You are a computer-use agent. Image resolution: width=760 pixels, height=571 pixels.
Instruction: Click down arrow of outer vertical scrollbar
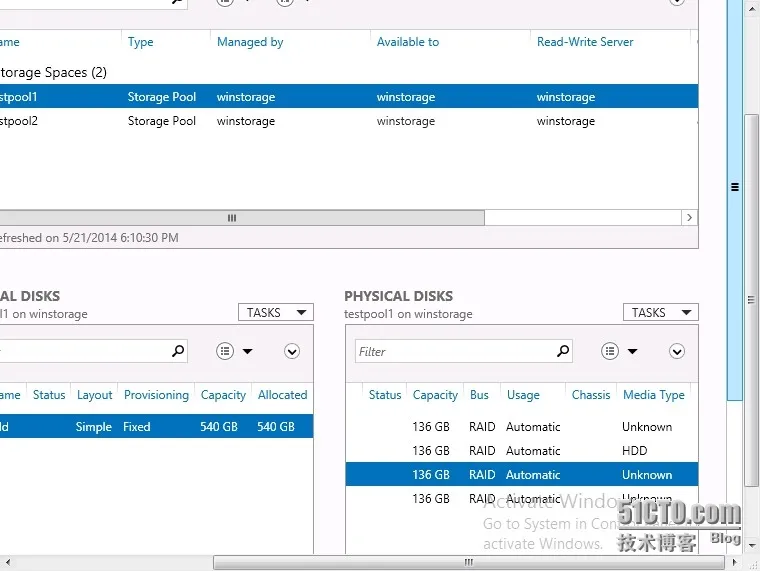click(x=752, y=546)
